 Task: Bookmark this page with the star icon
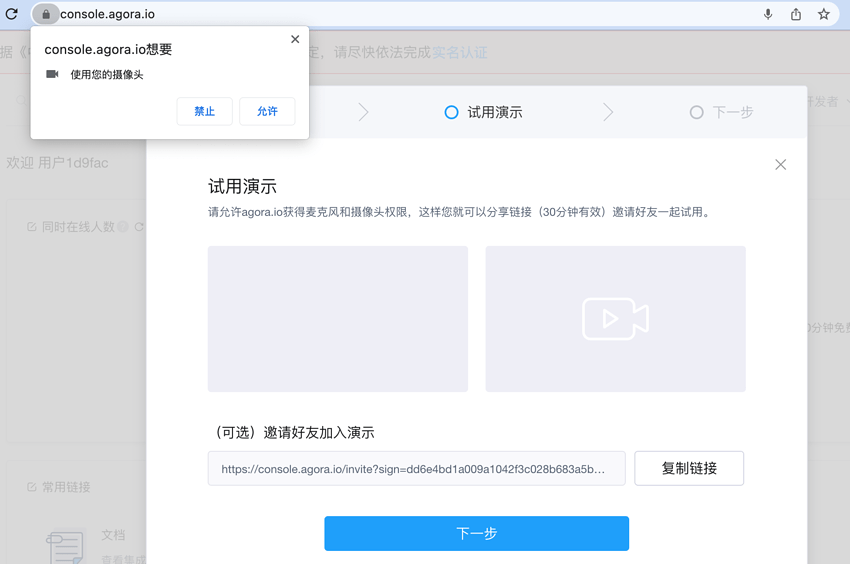823,14
